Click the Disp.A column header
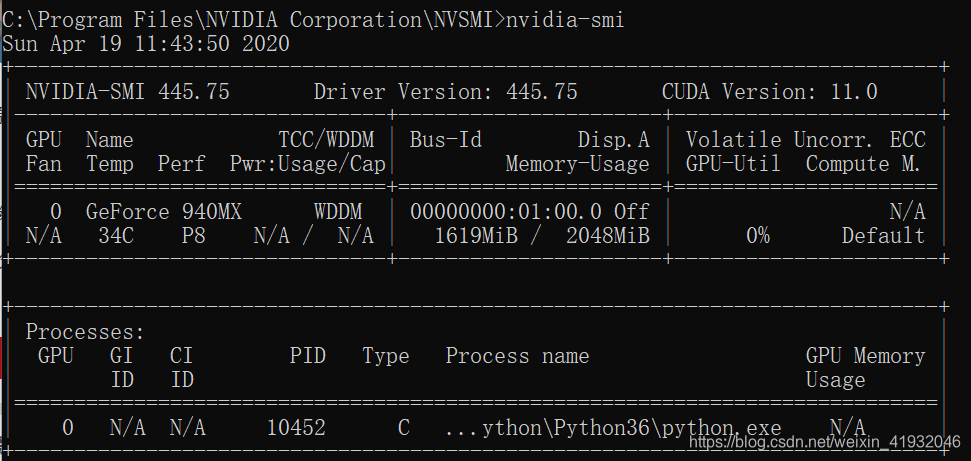Screen dimensions: 971x461 [x=614, y=140]
